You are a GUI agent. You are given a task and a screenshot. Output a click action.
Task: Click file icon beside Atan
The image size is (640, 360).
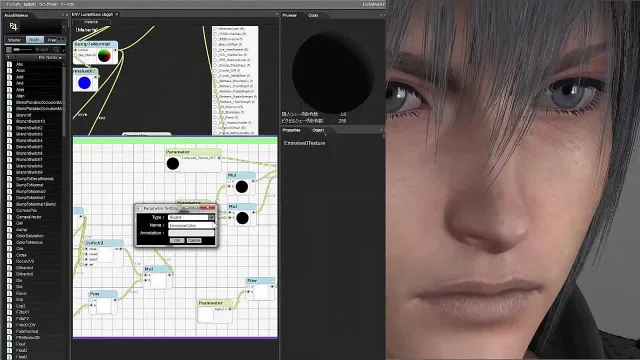point(9,96)
